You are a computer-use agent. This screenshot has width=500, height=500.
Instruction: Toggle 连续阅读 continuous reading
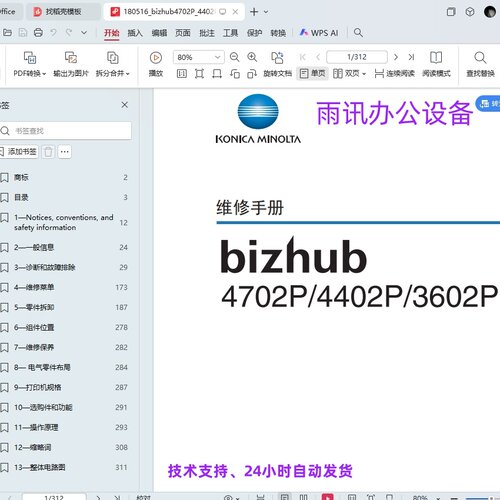[395, 73]
